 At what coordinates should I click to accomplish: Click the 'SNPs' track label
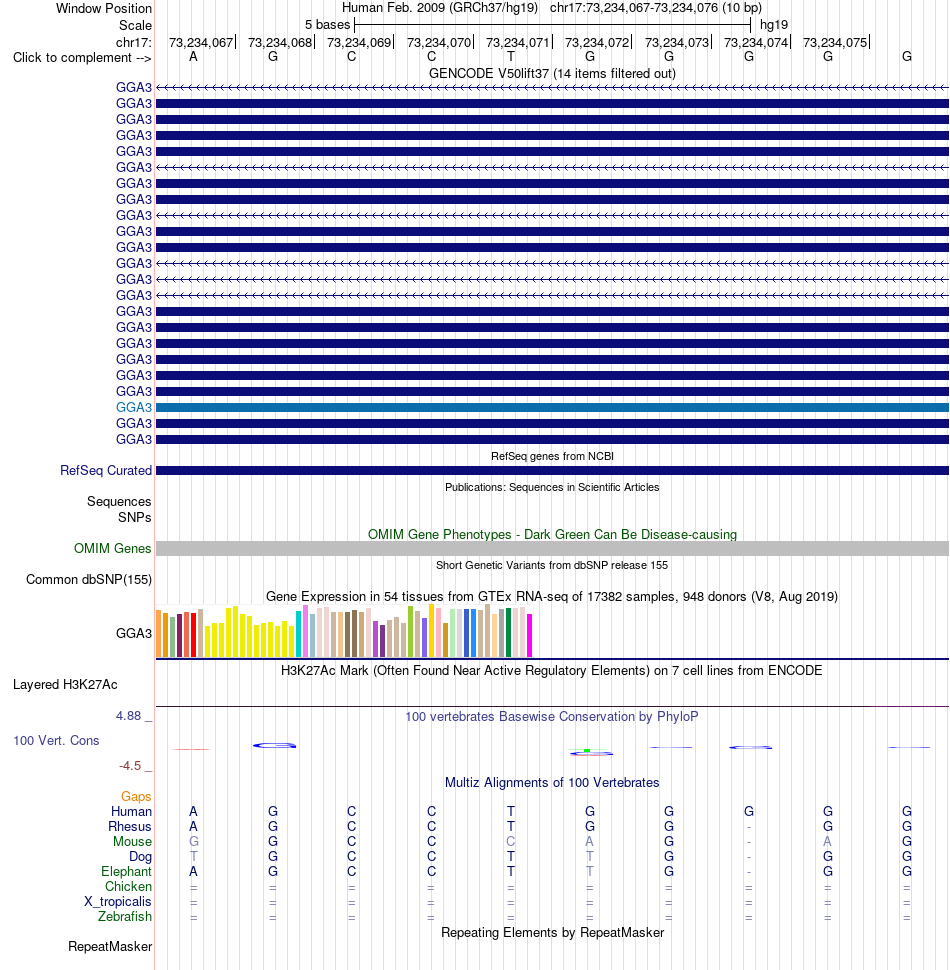(134, 517)
